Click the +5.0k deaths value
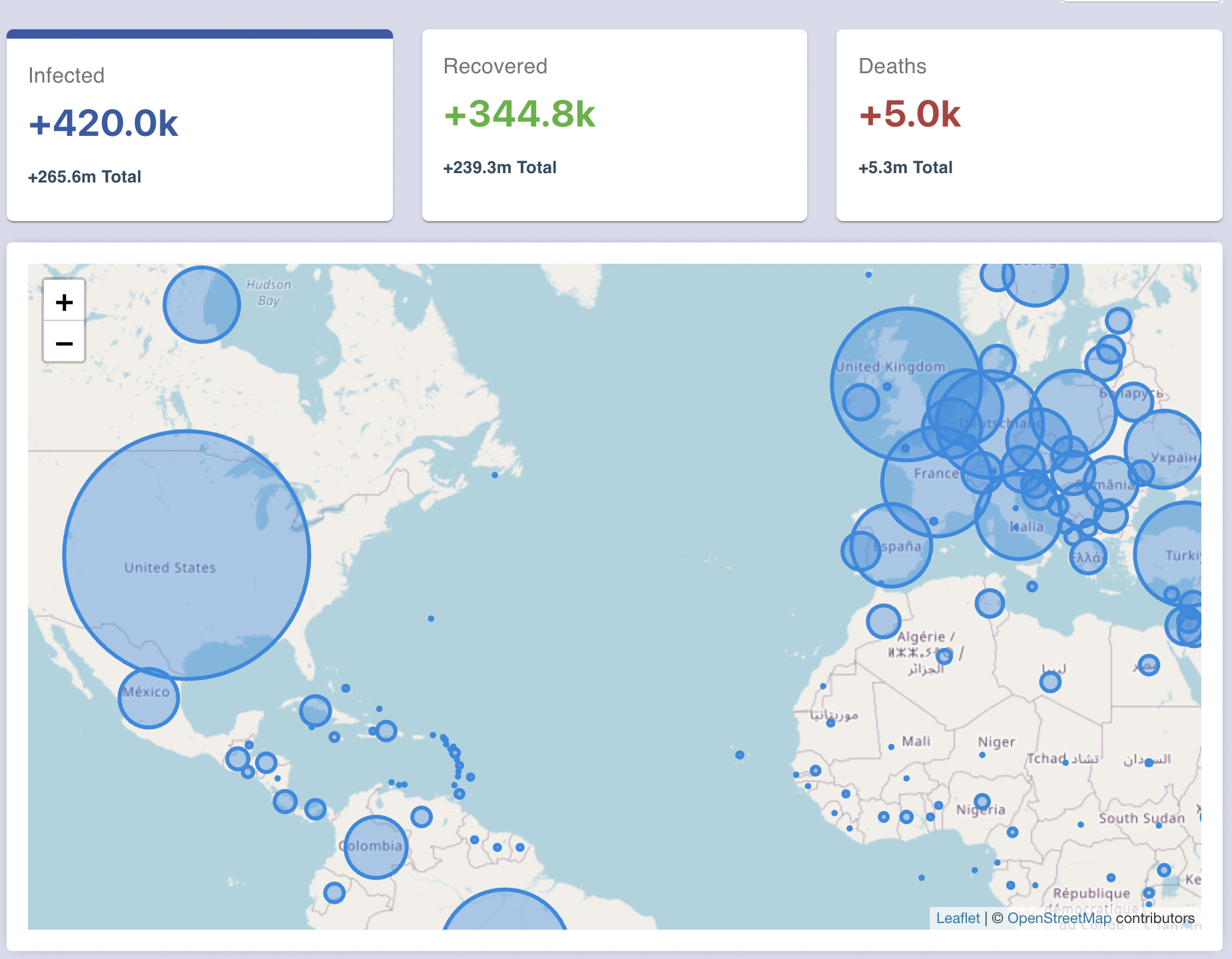 point(910,114)
